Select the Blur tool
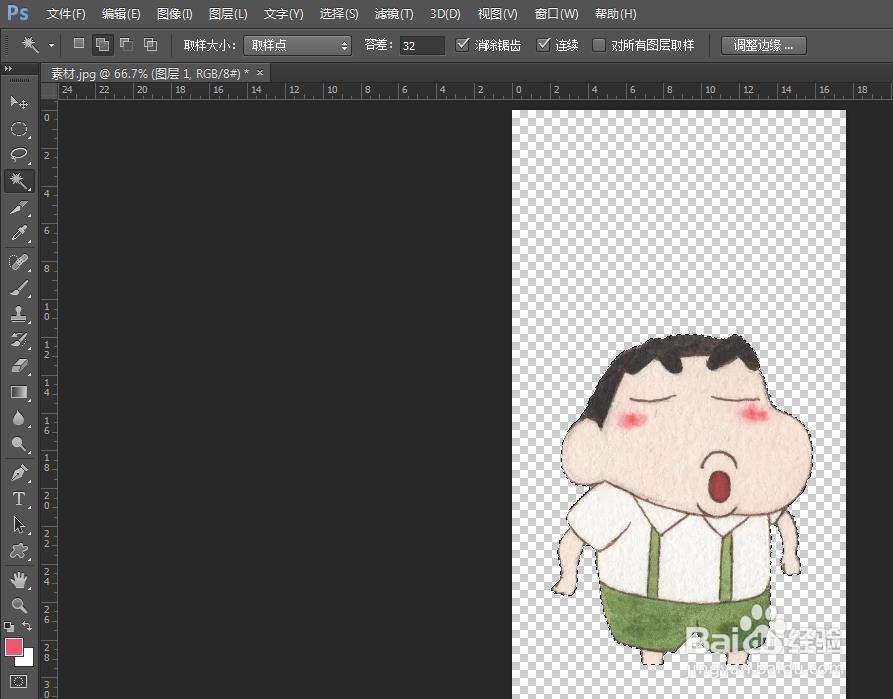 (x=19, y=418)
